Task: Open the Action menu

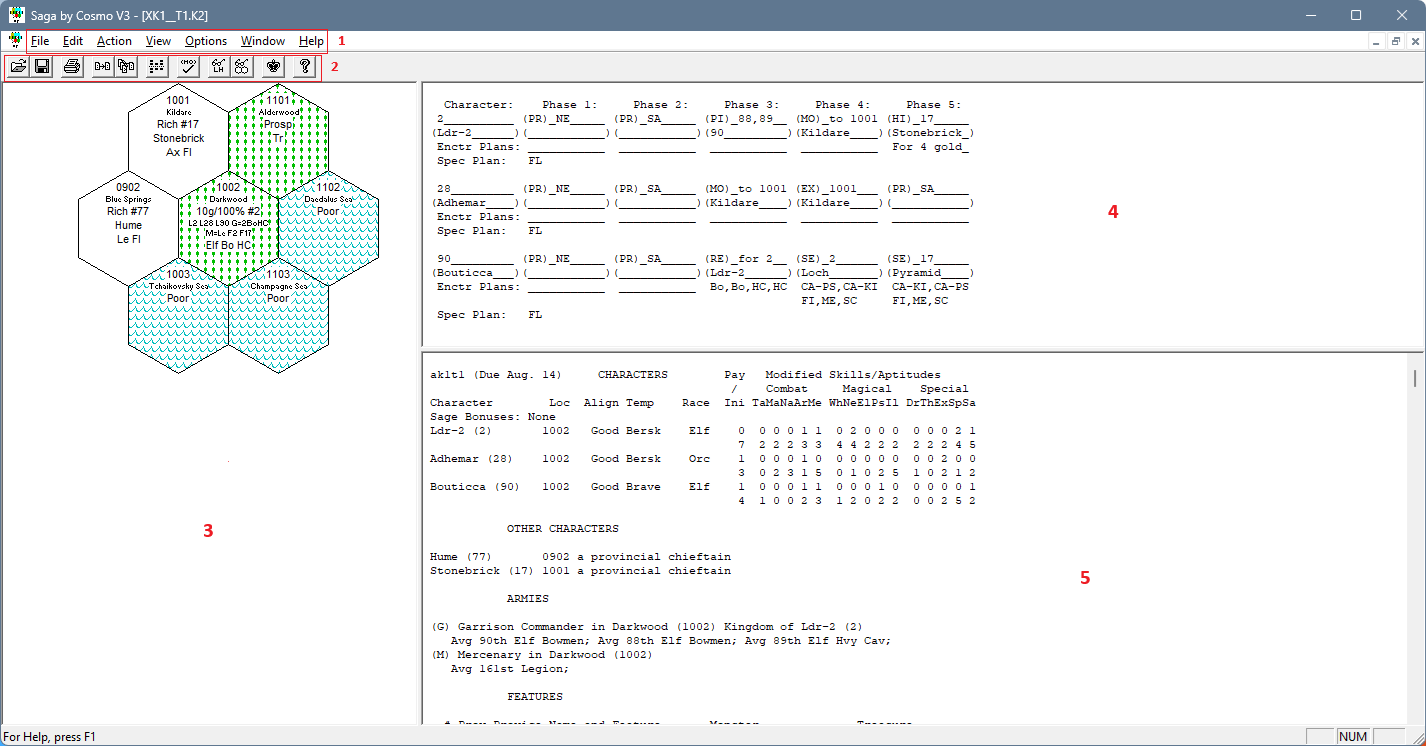Action: (114, 41)
